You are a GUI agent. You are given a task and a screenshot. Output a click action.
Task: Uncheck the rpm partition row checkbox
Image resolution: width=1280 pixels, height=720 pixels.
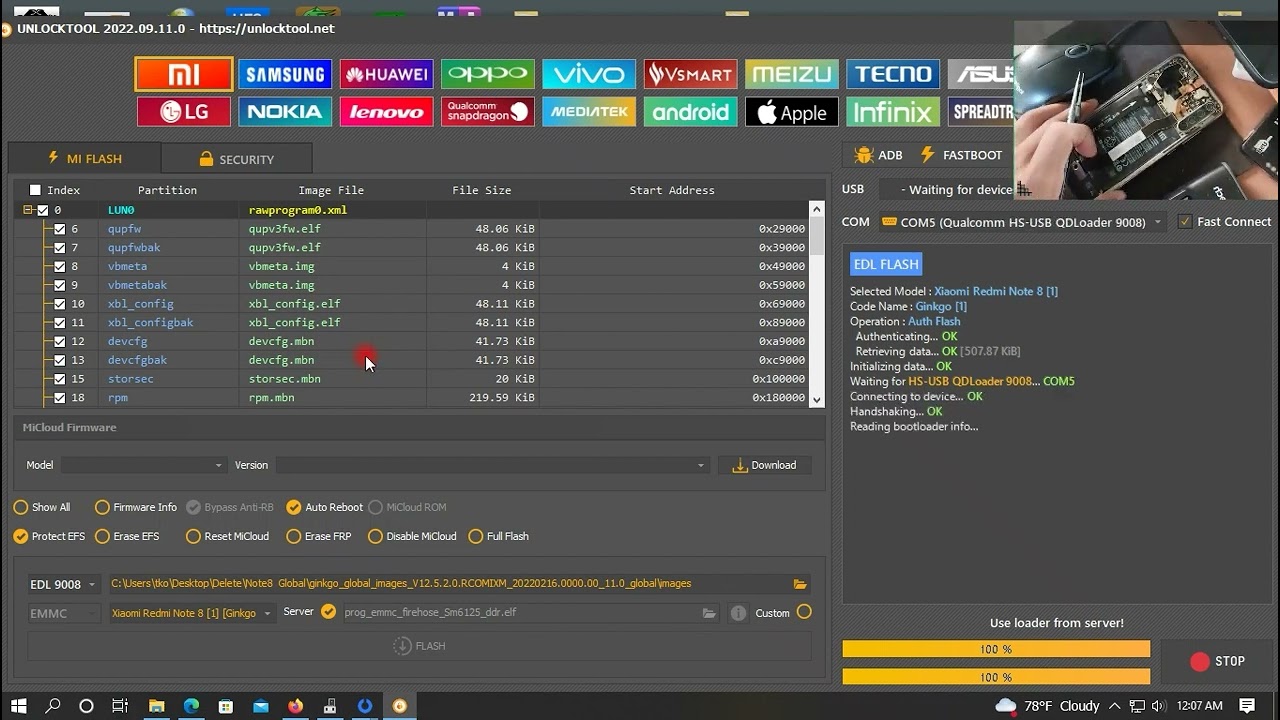(60, 398)
